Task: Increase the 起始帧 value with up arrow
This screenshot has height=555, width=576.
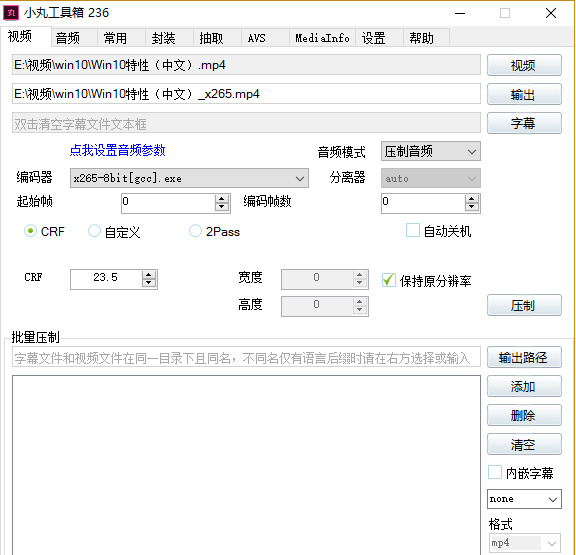Action: 222,199
